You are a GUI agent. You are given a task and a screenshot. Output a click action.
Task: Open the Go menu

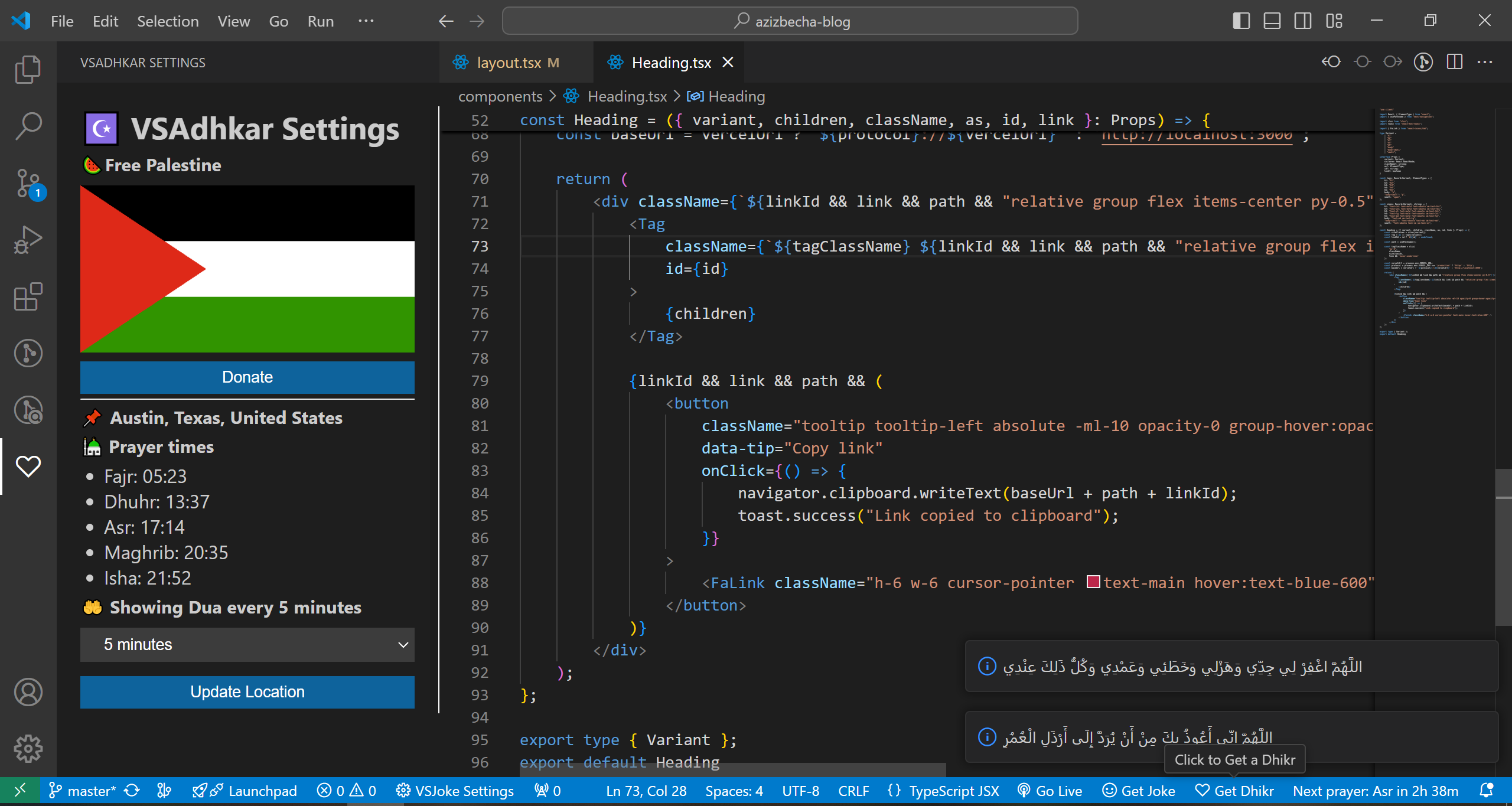coord(278,21)
